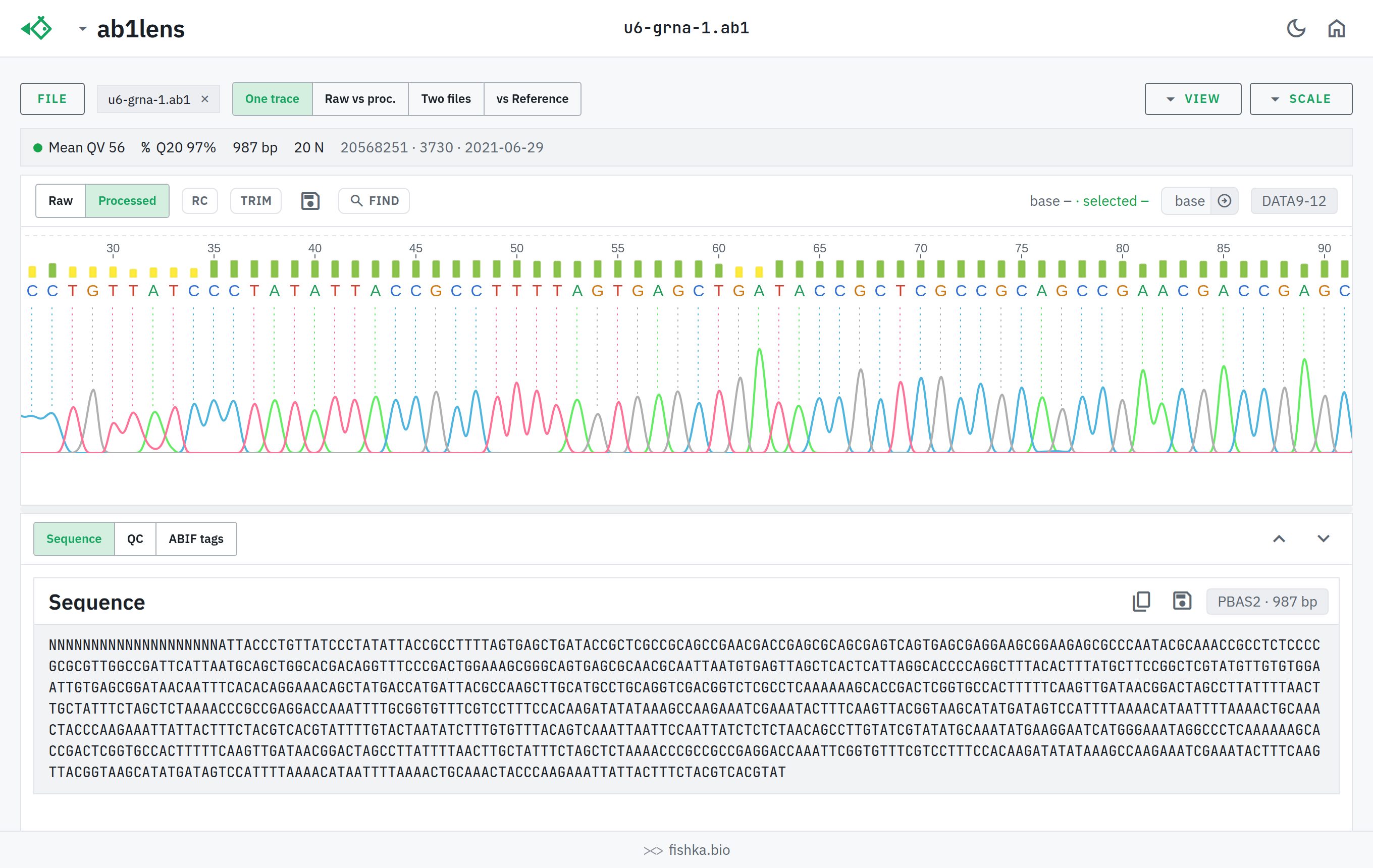Click the u6-grna-1.ab1 page title

(x=686, y=28)
